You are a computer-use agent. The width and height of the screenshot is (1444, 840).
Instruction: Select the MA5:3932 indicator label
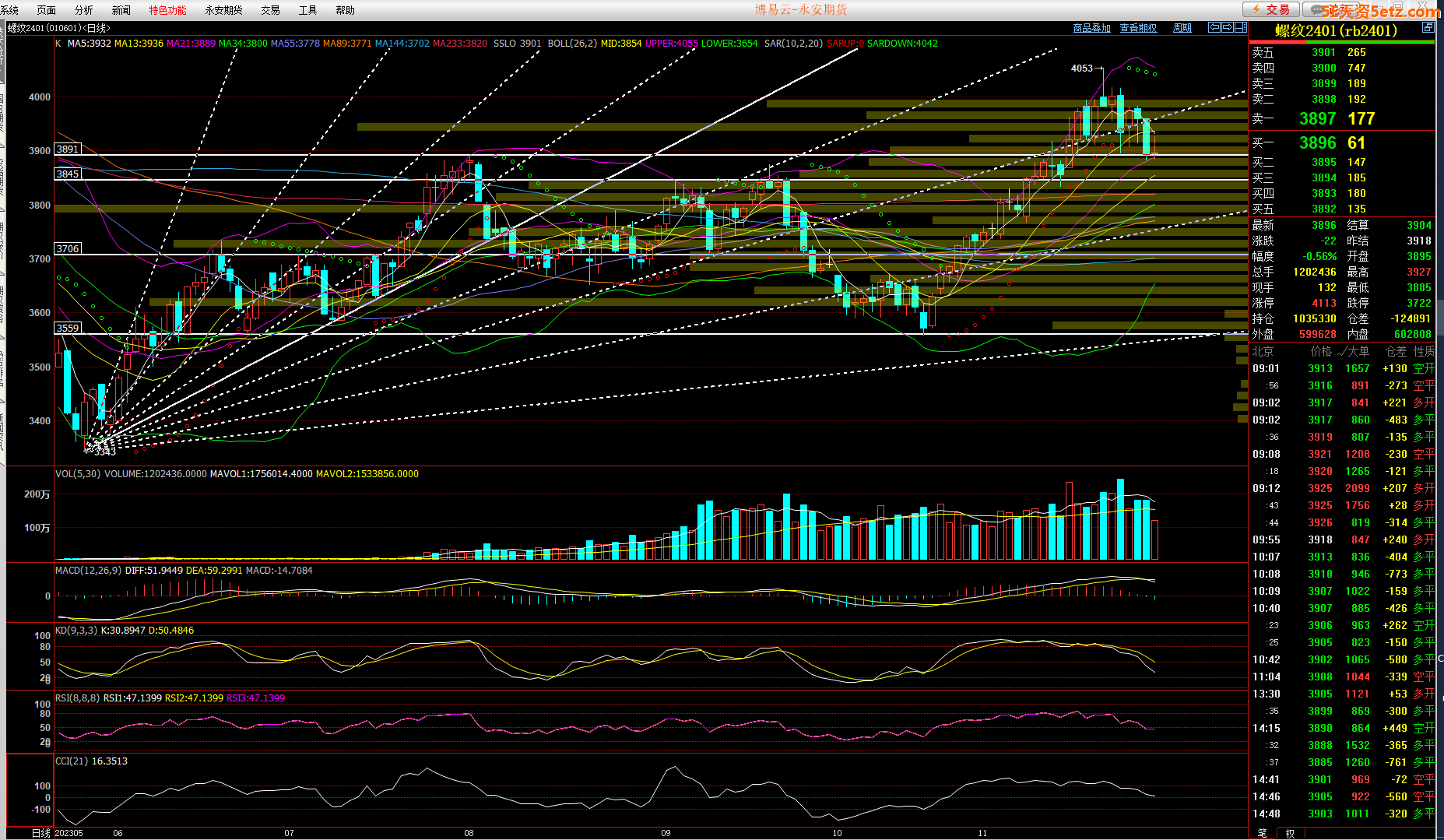(x=89, y=44)
